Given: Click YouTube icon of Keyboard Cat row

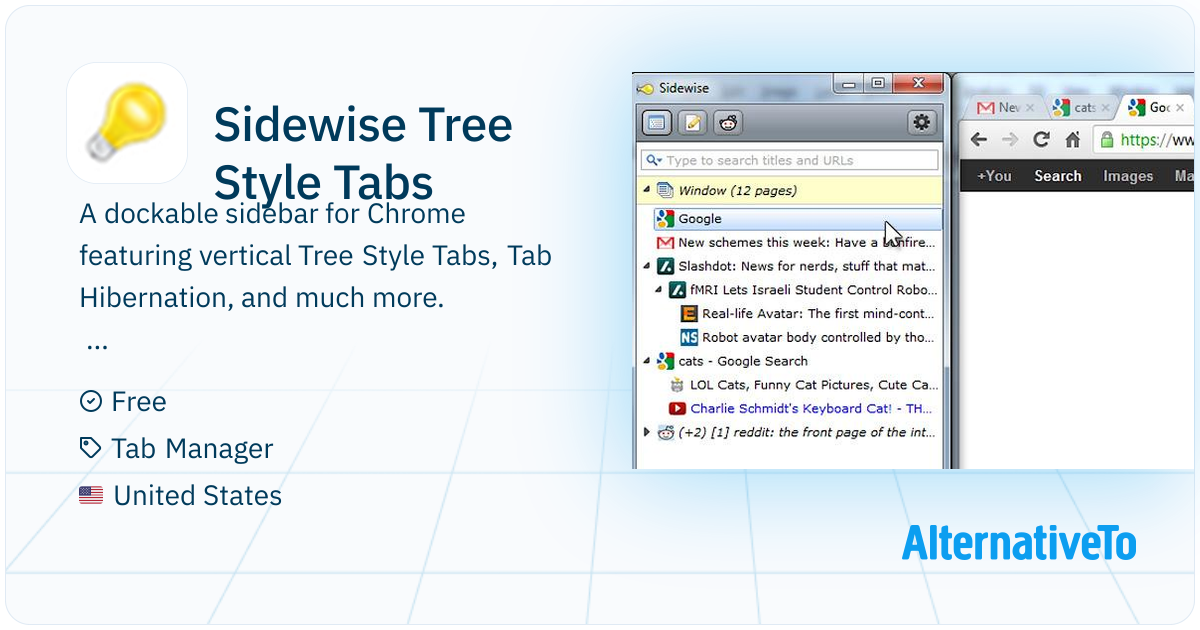Looking at the screenshot, I should 677,408.
